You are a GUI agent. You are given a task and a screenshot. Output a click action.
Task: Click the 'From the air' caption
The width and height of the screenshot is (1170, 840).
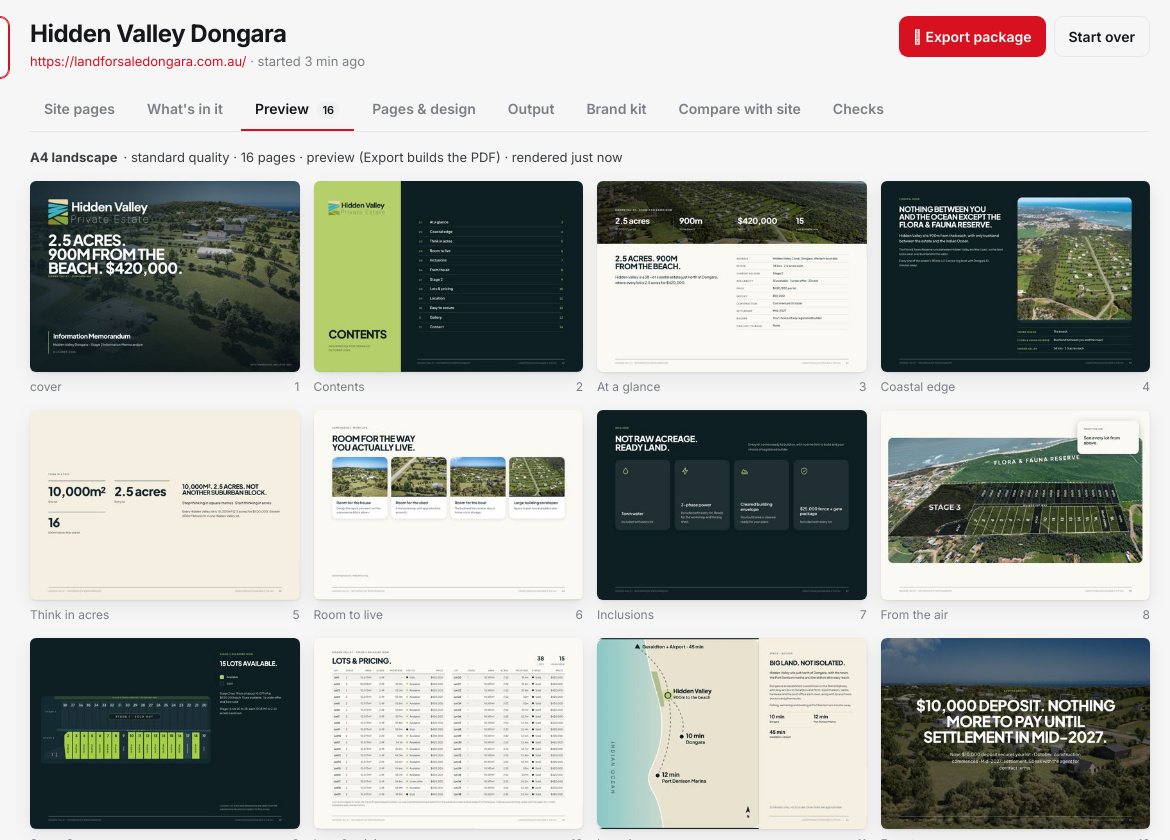tap(914, 615)
